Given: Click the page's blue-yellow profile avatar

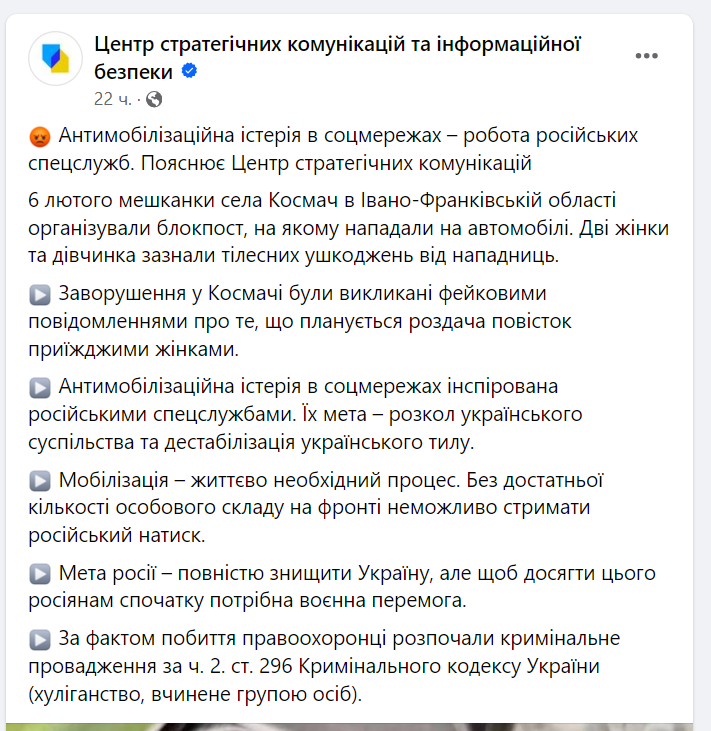Looking at the screenshot, I should tap(55, 58).
